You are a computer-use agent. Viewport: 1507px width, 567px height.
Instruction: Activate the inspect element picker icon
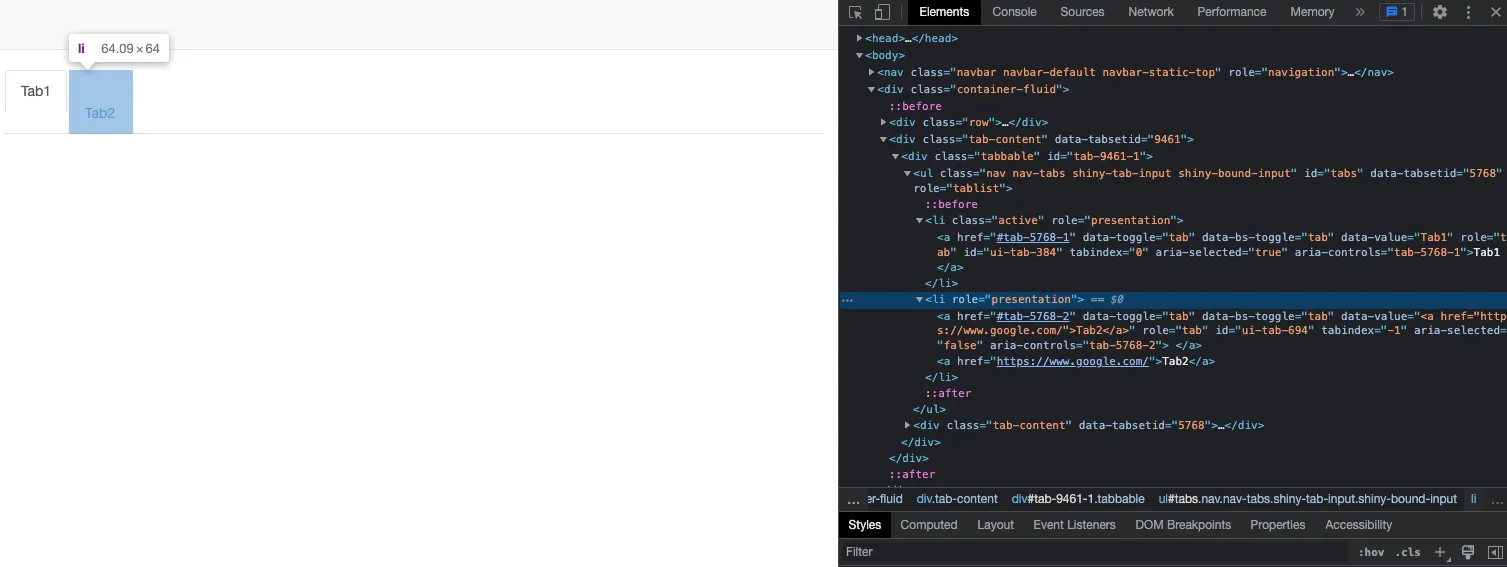tap(856, 12)
